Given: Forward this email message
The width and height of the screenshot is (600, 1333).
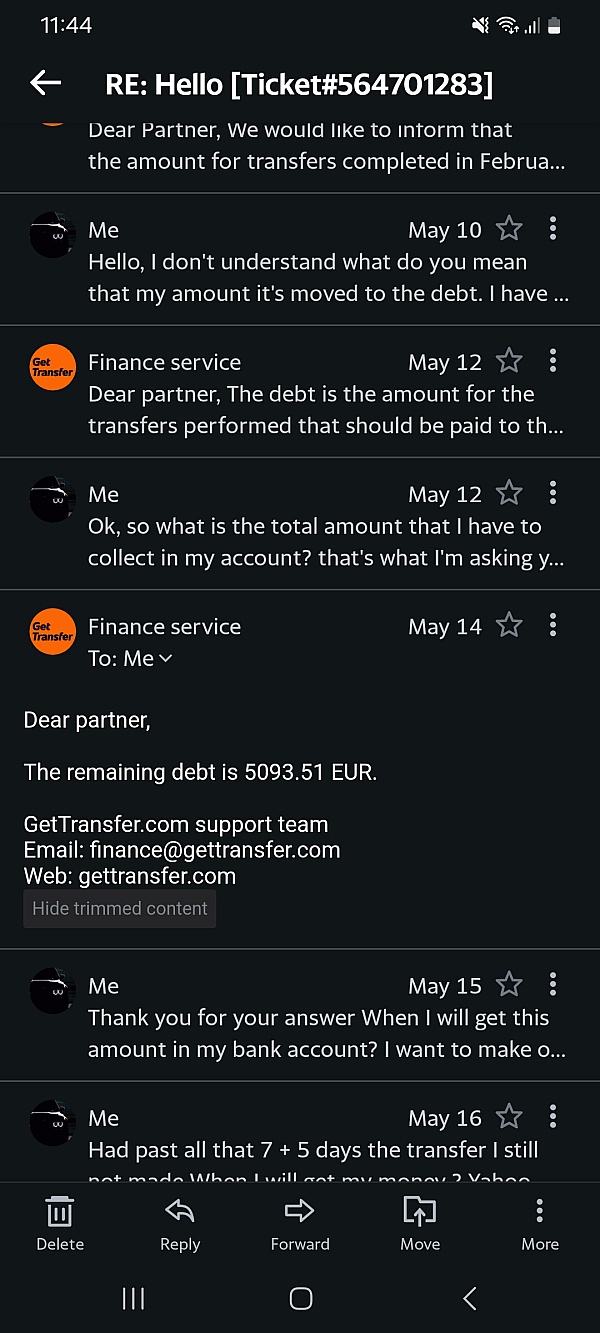Looking at the screenshot, I should point(300,1223).
